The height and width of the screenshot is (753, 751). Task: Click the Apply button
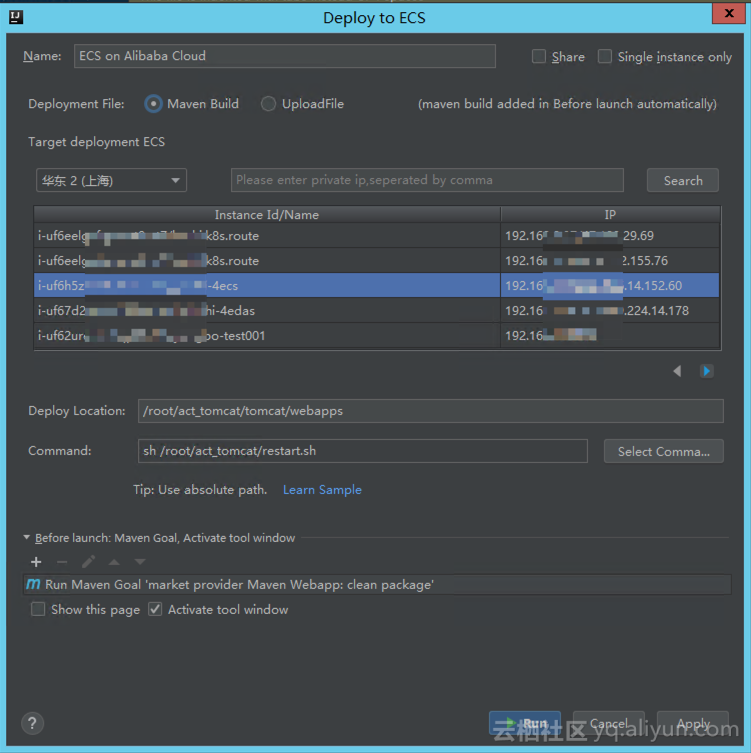click(693, 723)
